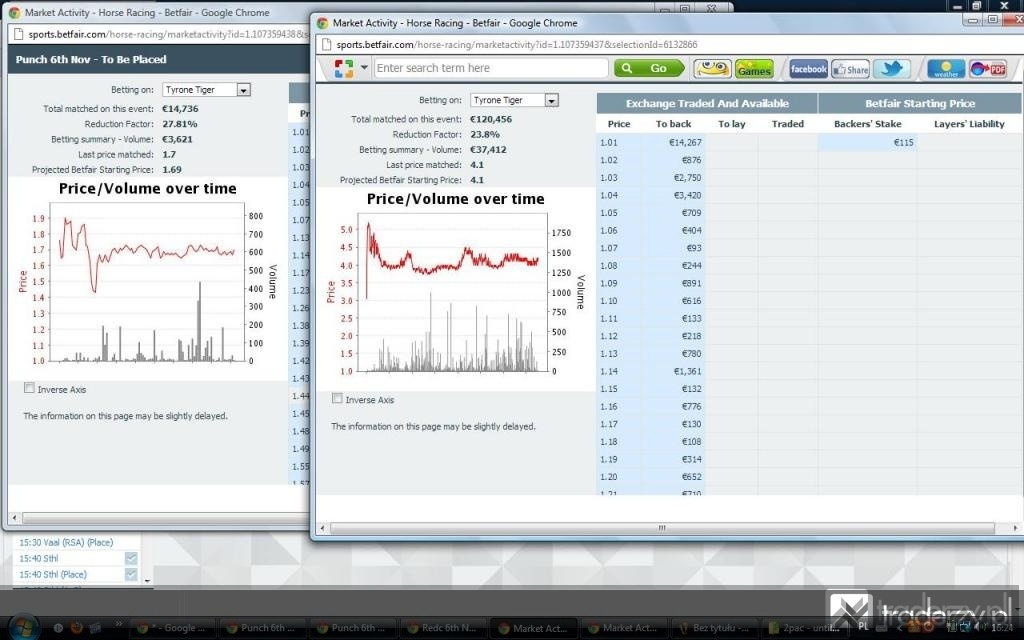1024x640 pixels.
Task: Click front window scrollbar right arrow
Action: [x=1015, y=528]
